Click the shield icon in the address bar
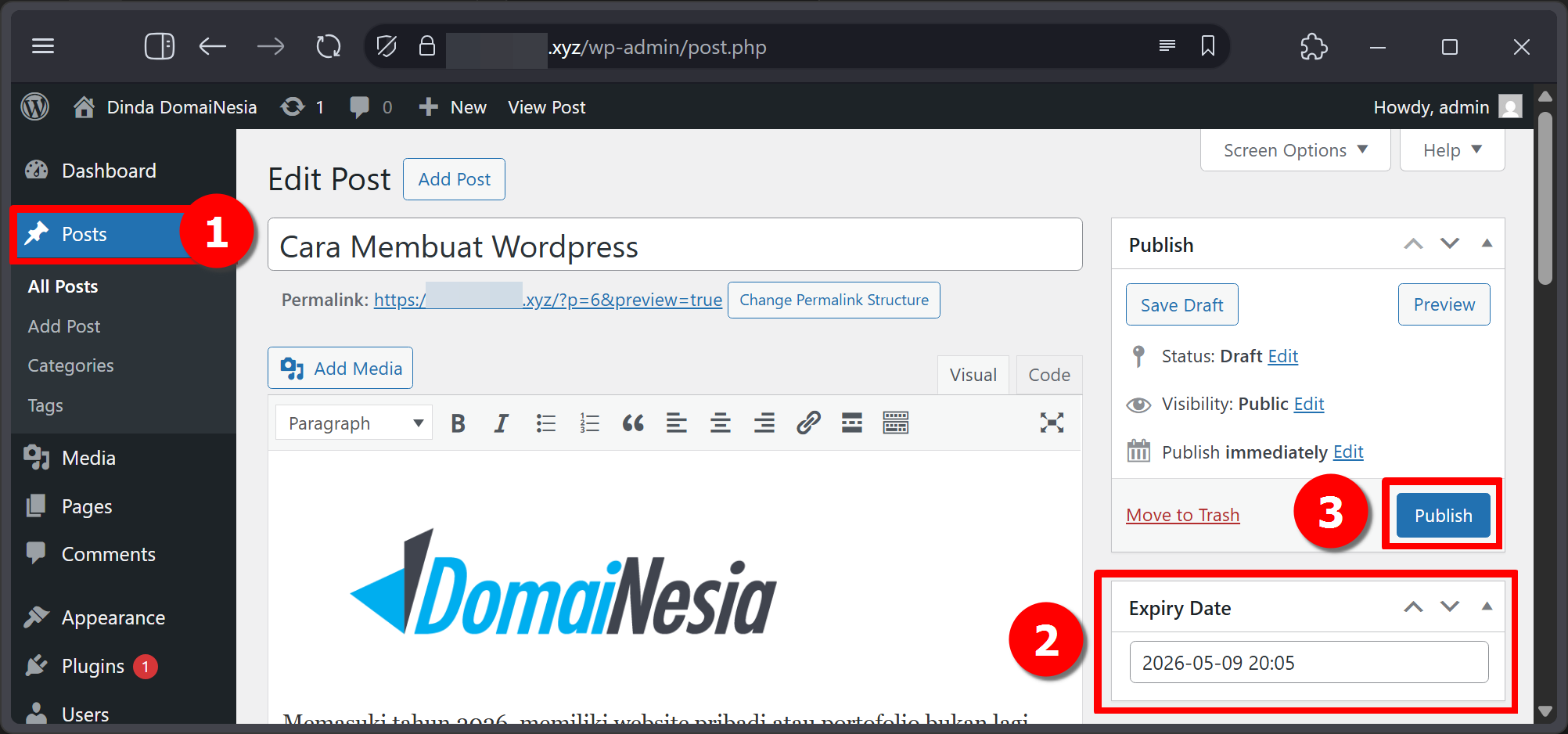Image resolution: width=1568 pixels, height=734 pixels. click(x=387, y=46)
